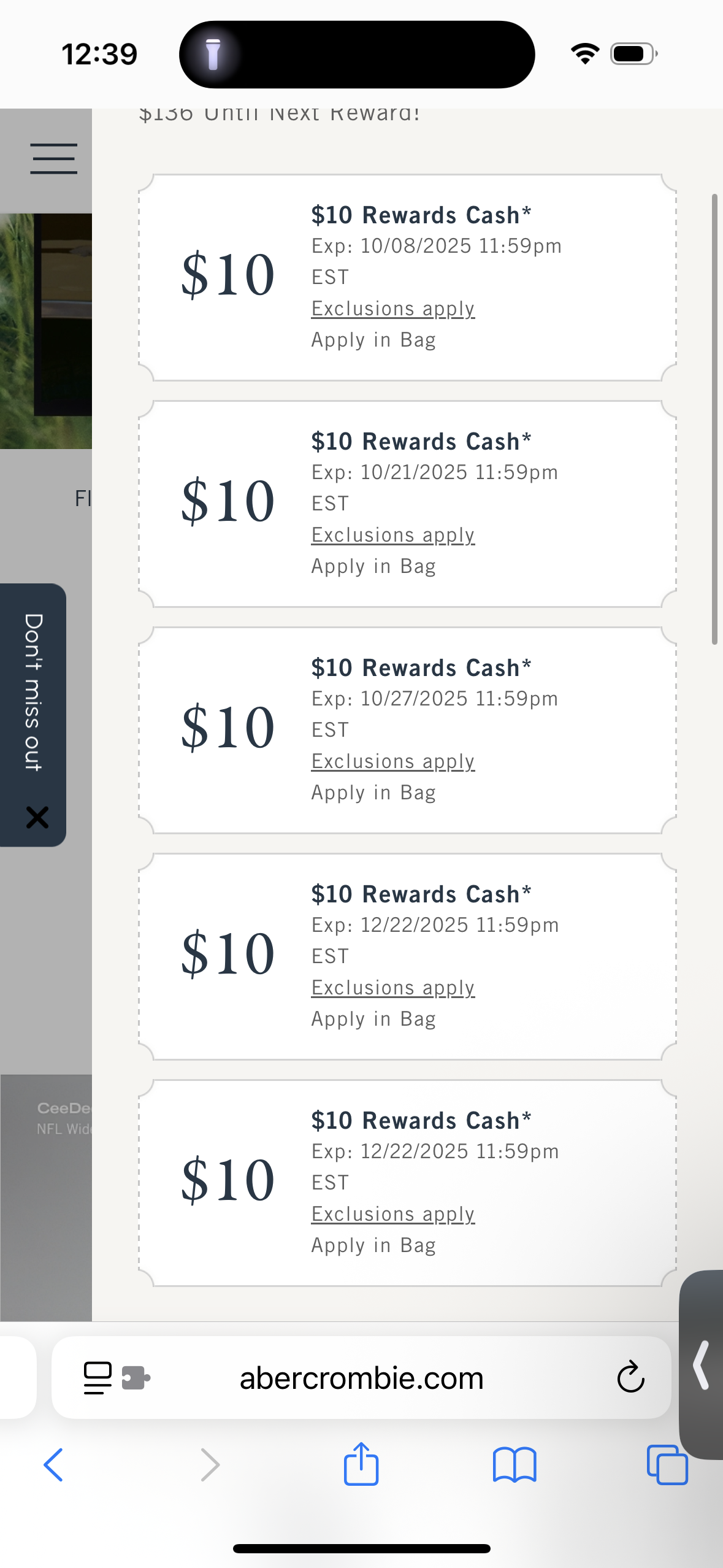Click the rewards panel vertical scrollbar
Screen dimensions: 723x1568
click(714, 419)
